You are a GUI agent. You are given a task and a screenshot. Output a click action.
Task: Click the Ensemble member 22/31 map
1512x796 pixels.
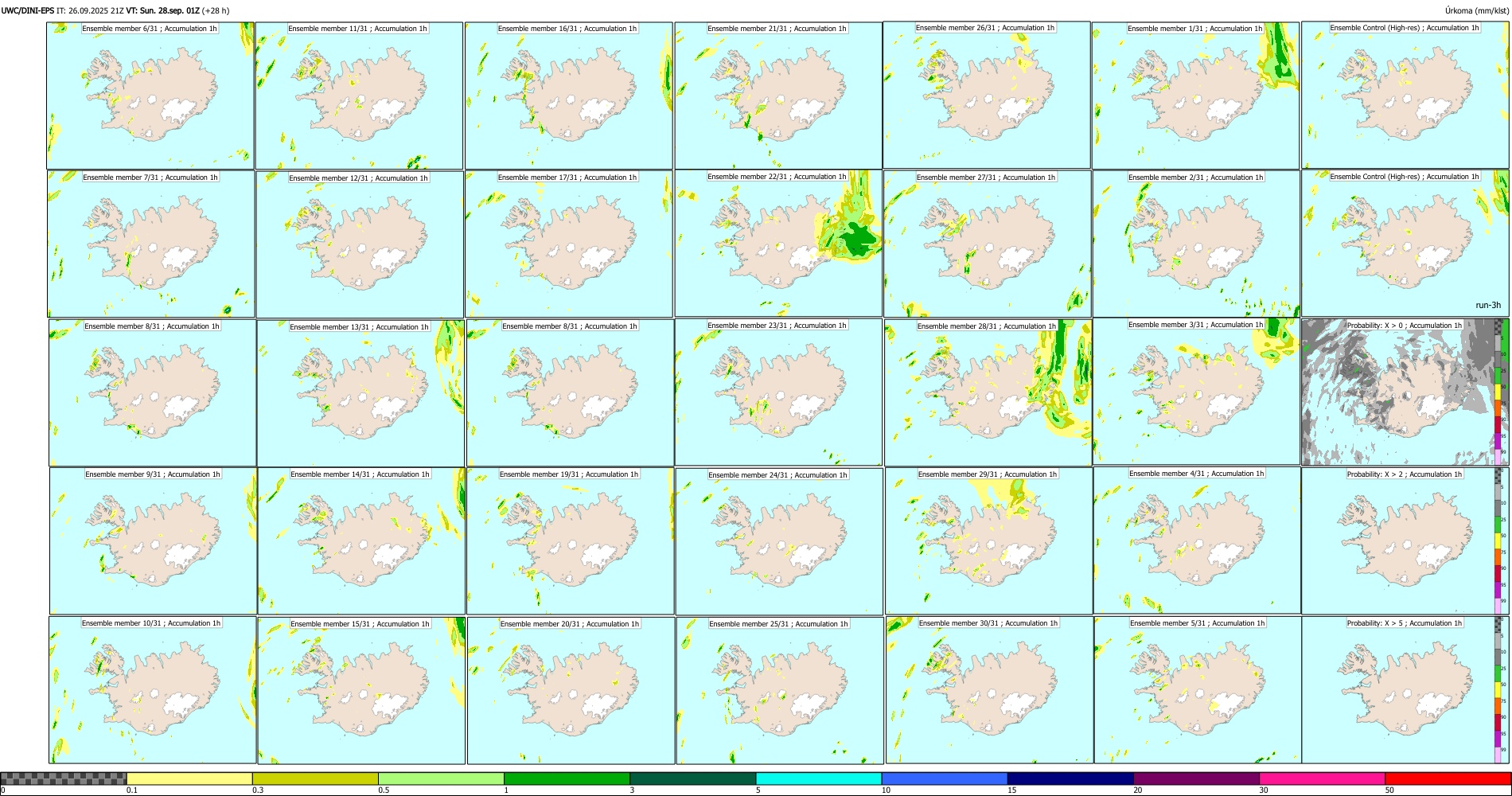pos(778,244)
